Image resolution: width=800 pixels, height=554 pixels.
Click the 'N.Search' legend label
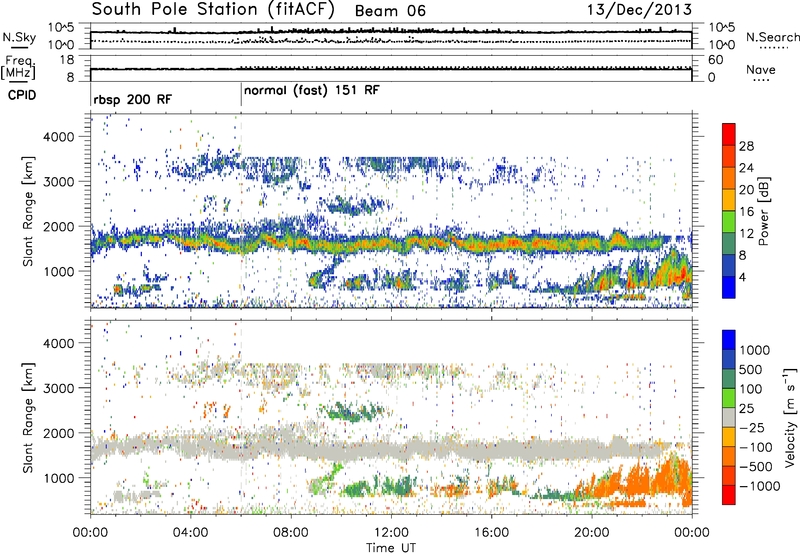pos(773,37)
